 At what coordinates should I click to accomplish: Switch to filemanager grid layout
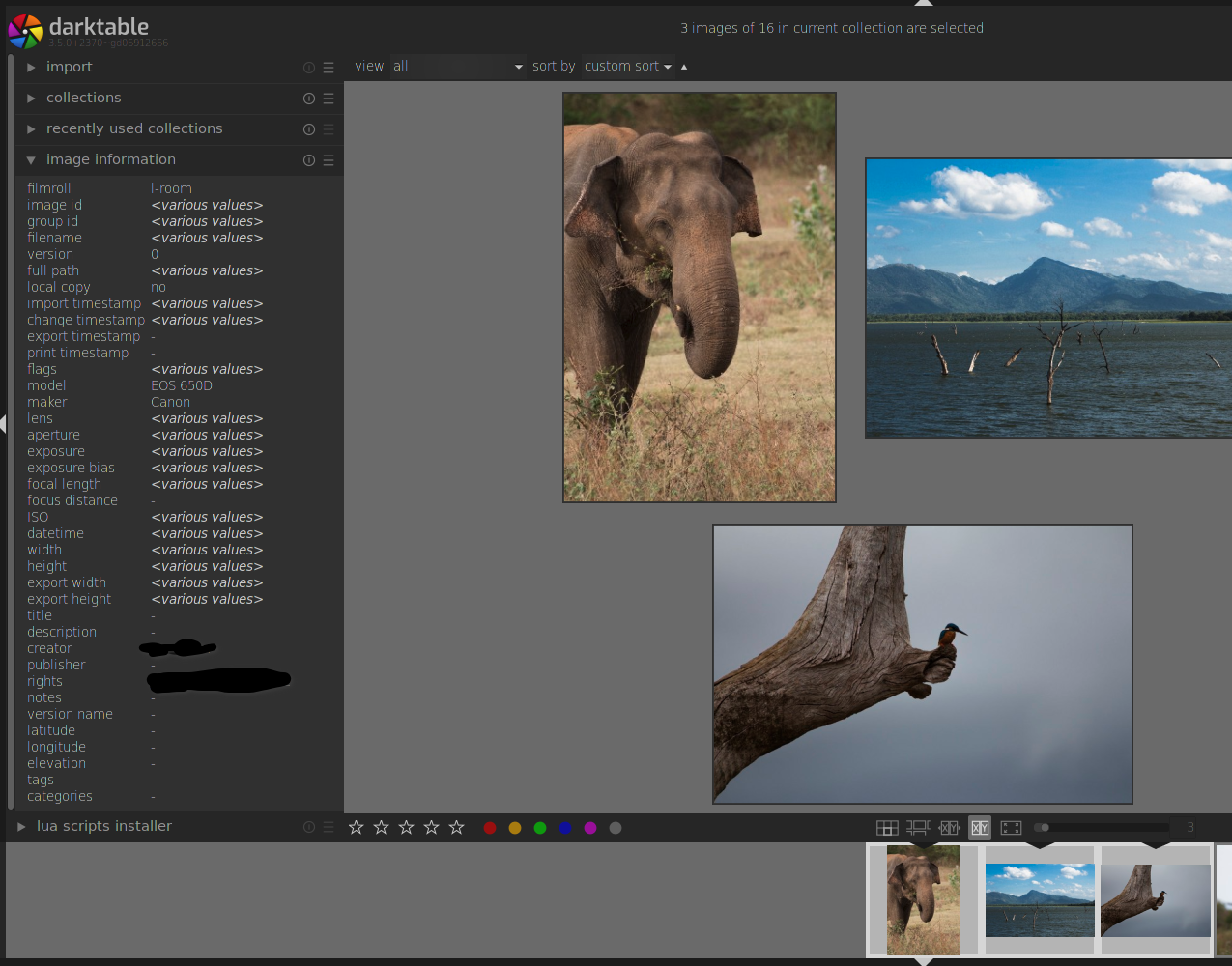pos(887,827)
